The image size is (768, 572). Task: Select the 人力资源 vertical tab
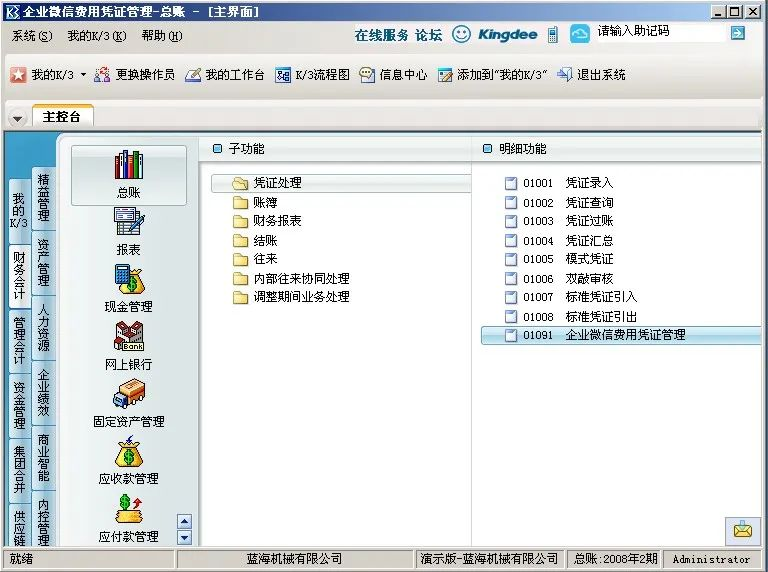(x=44, y=328)
